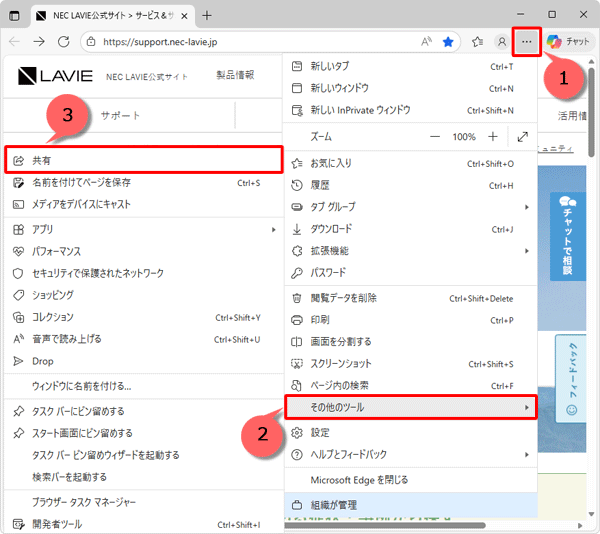Viewport: 600px width, 534px height.
Task: Click the full screen zoom icon
Action: 523,136
